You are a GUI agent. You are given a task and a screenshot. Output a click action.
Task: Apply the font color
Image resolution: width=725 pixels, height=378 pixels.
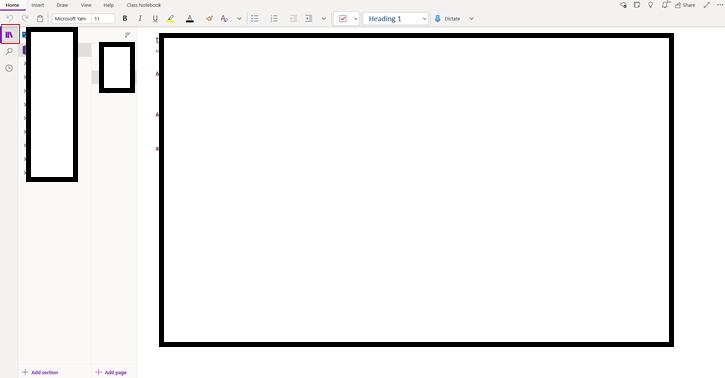click(190, 18)
